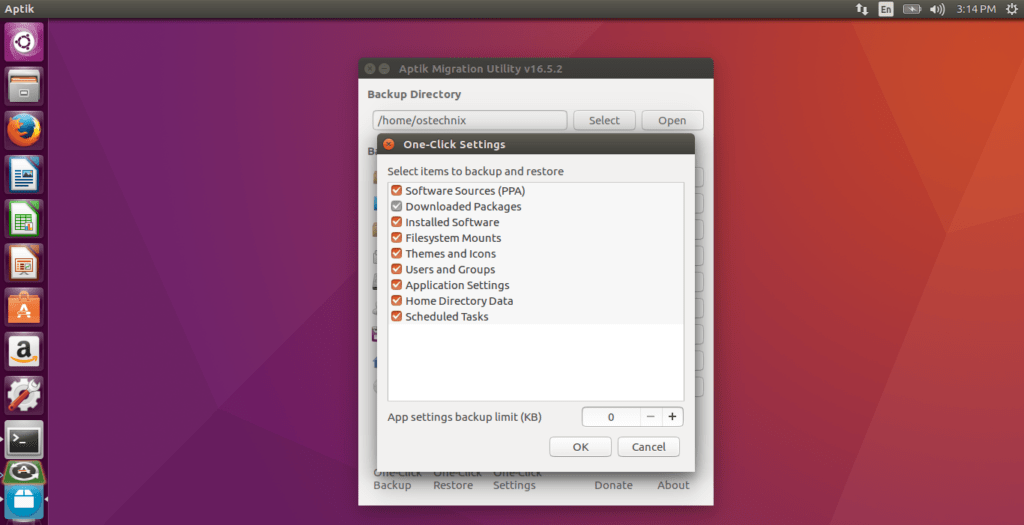Open Firefox browser from dock
This screenshot has width=1024, height=525.
click(x=24, y=130)
